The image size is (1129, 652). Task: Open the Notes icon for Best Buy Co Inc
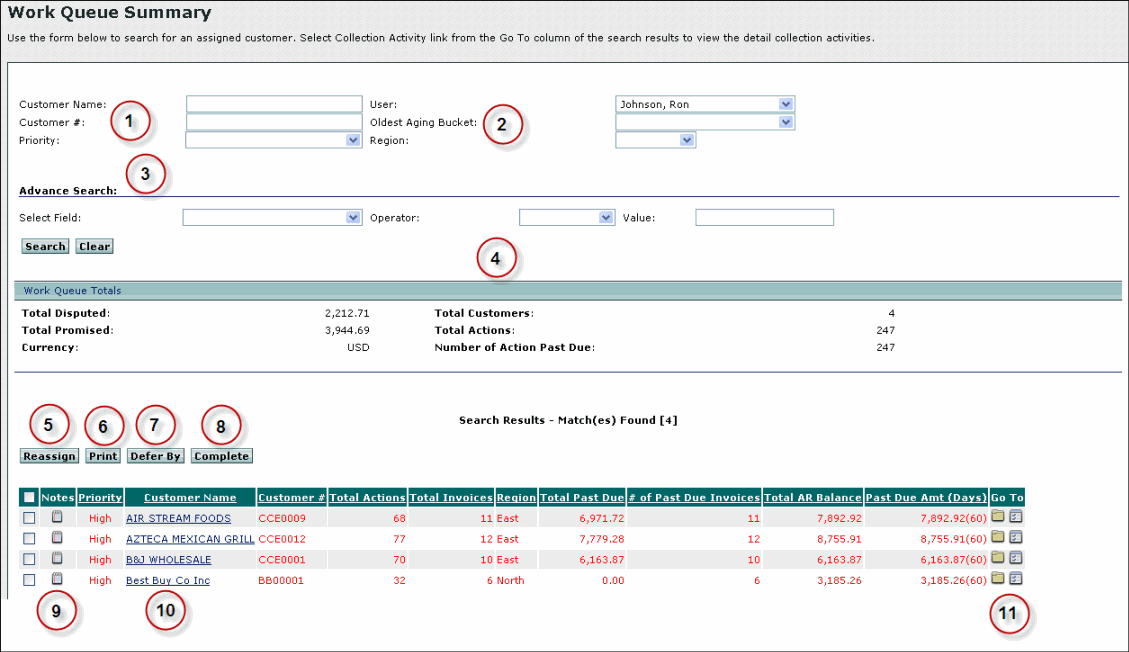(58, 579)
